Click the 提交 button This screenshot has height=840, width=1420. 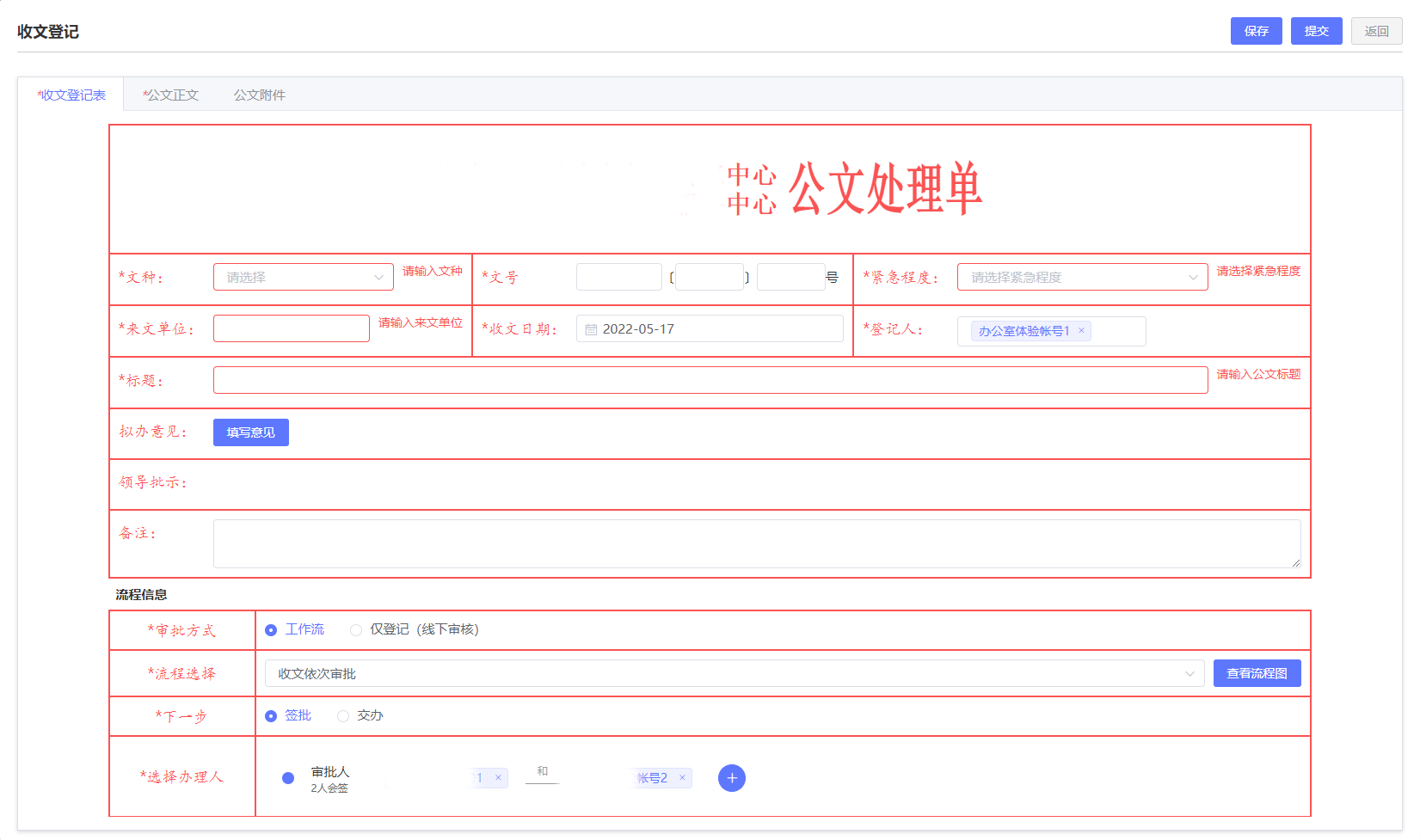click(x=1316, y=31)
